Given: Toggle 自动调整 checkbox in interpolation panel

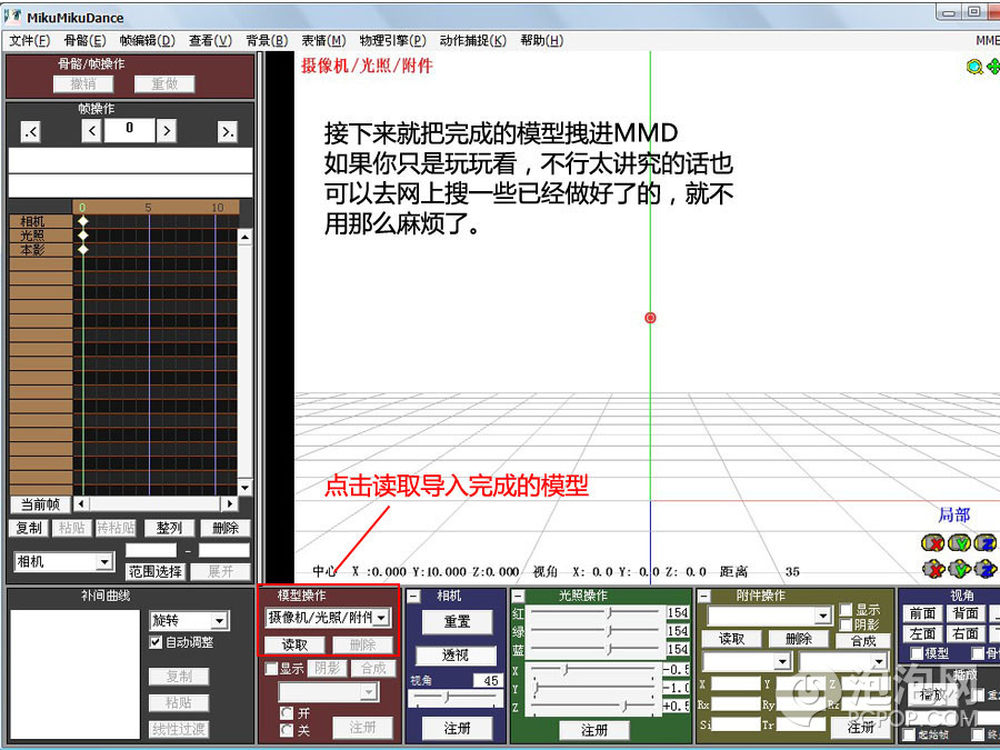Looking at the screenshot, I should pyautogui.click(x=156, y=642).
